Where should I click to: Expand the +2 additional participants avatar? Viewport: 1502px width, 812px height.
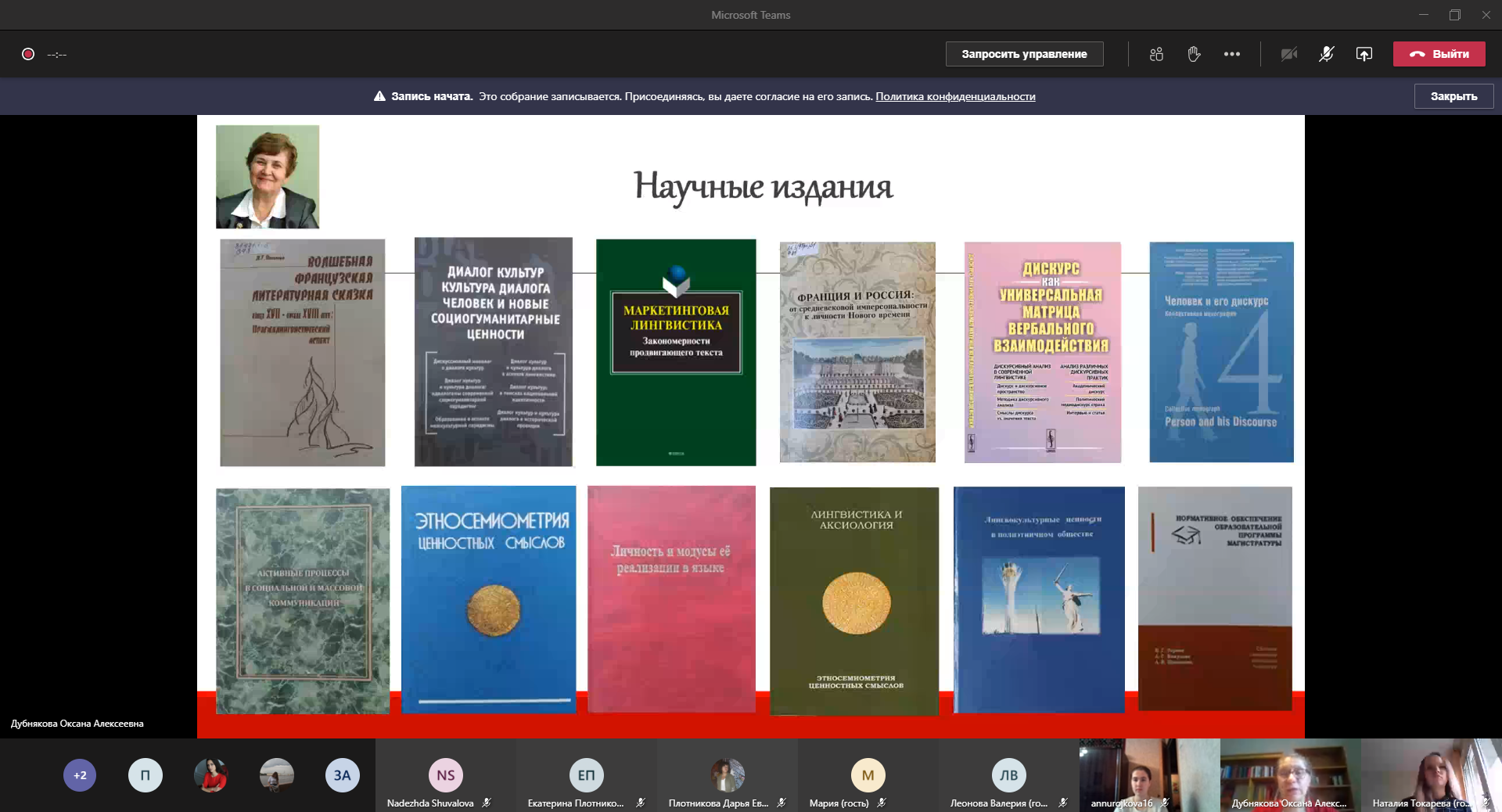tap(80, 775)
